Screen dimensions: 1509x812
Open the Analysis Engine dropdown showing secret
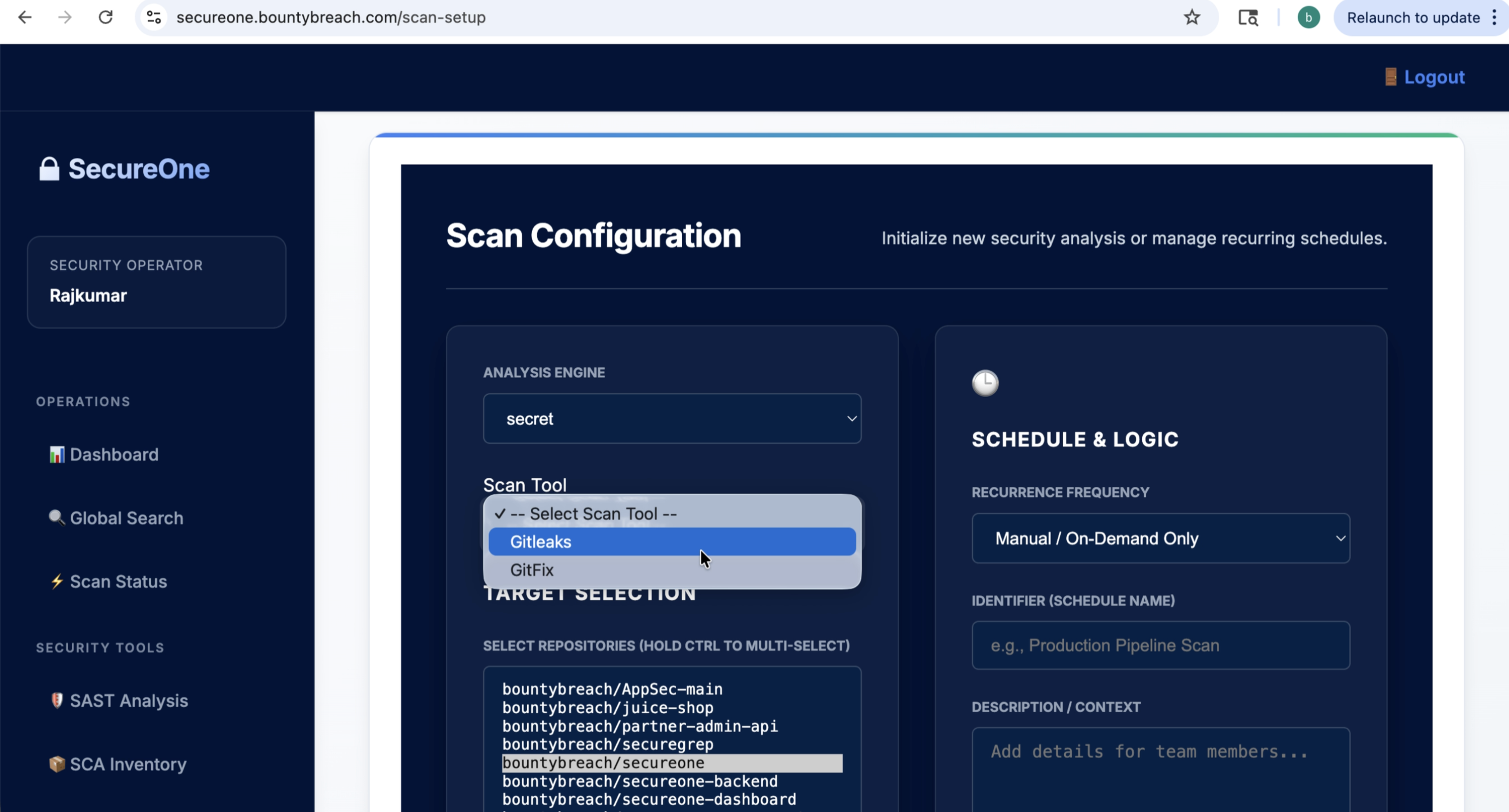click(672, 418)
